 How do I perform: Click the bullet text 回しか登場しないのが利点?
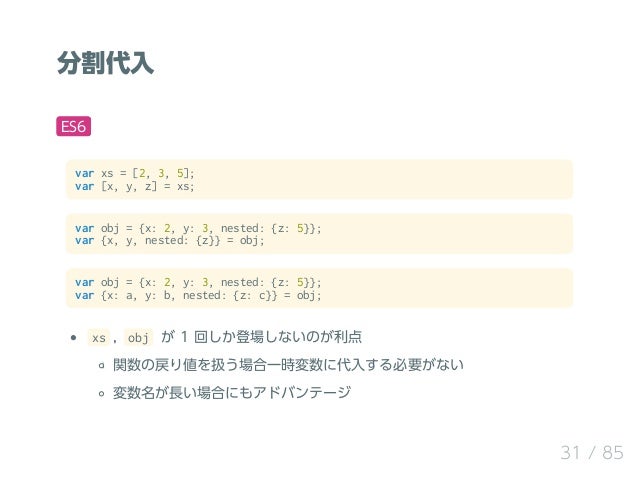[x=278, y=337]
